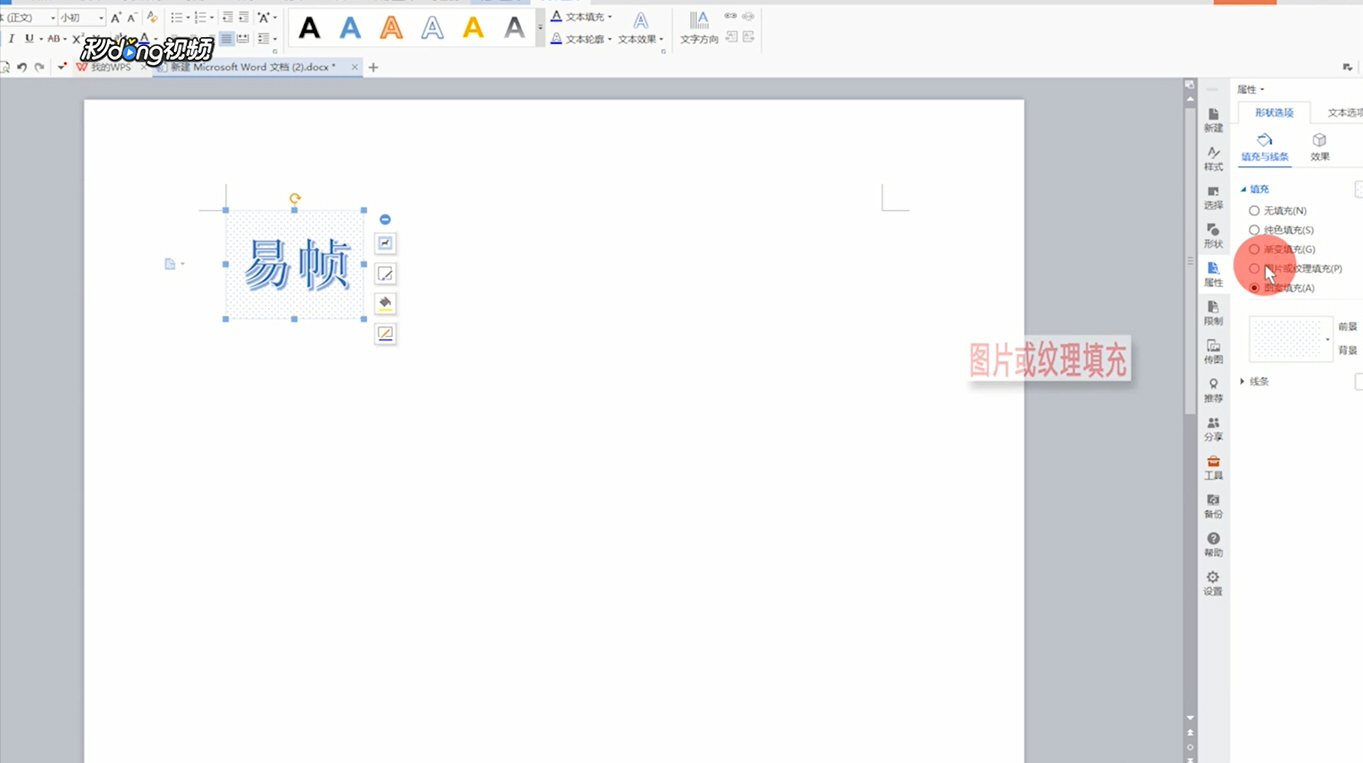1363x763 pixels.
Task: Select the 填充与线条 sub-tab
Action: 1265,147
